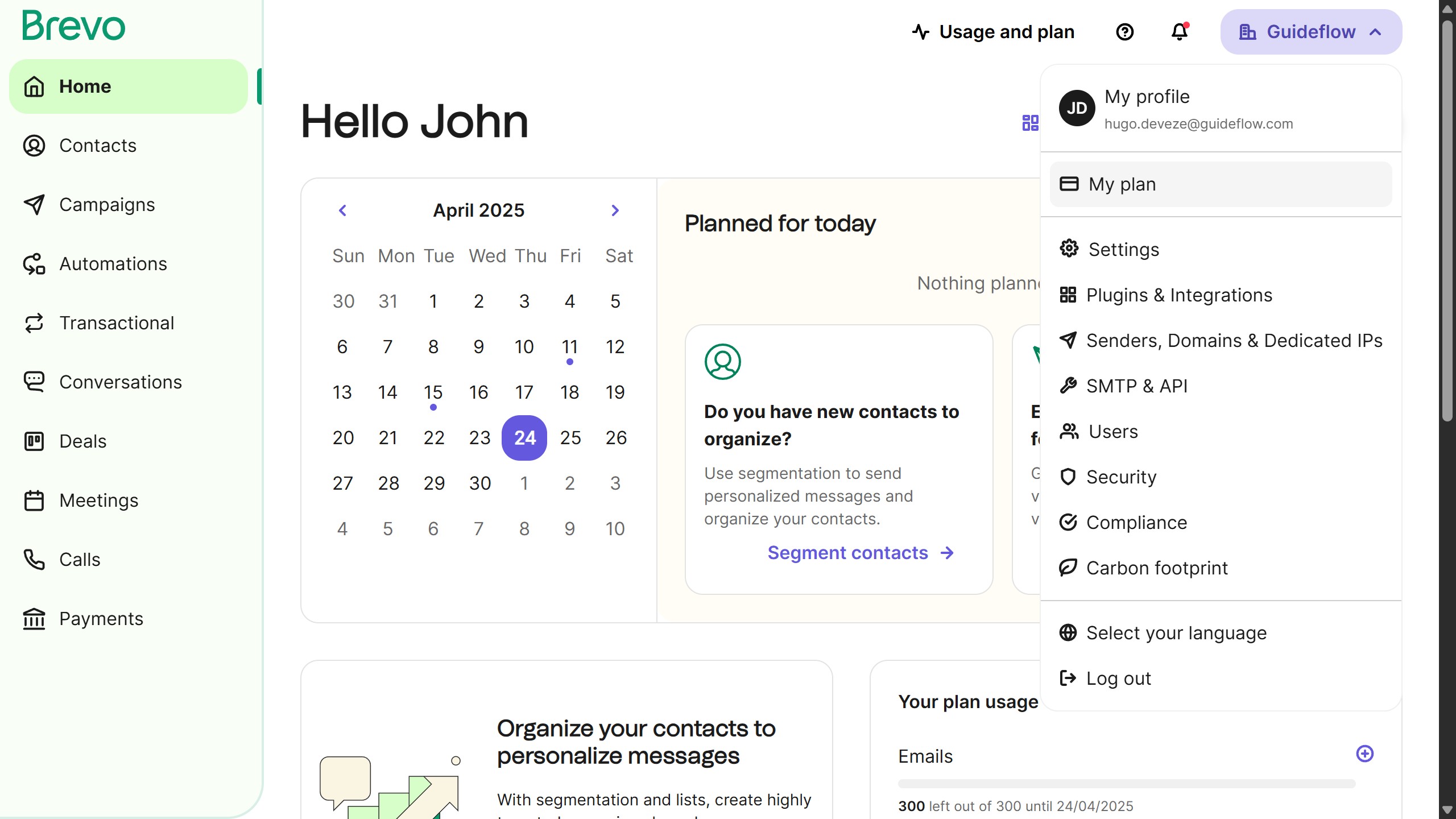The image size is (1456, 819).
Task: Click the plus icon next to Emails
Action: (x=1364, y=754)
